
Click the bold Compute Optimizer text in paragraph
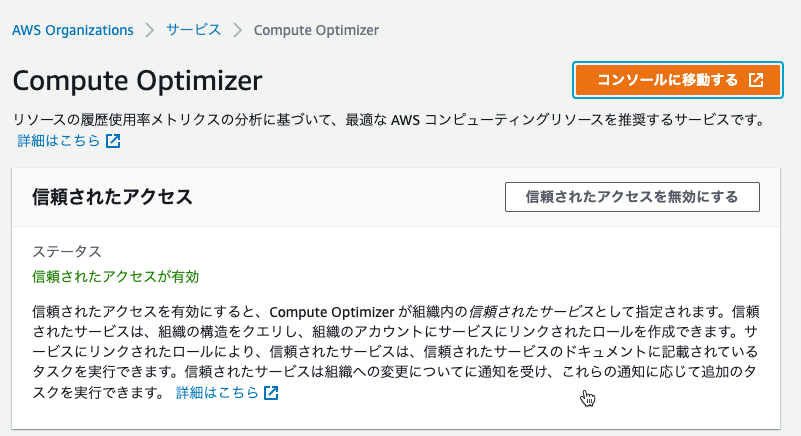(332, 312)
